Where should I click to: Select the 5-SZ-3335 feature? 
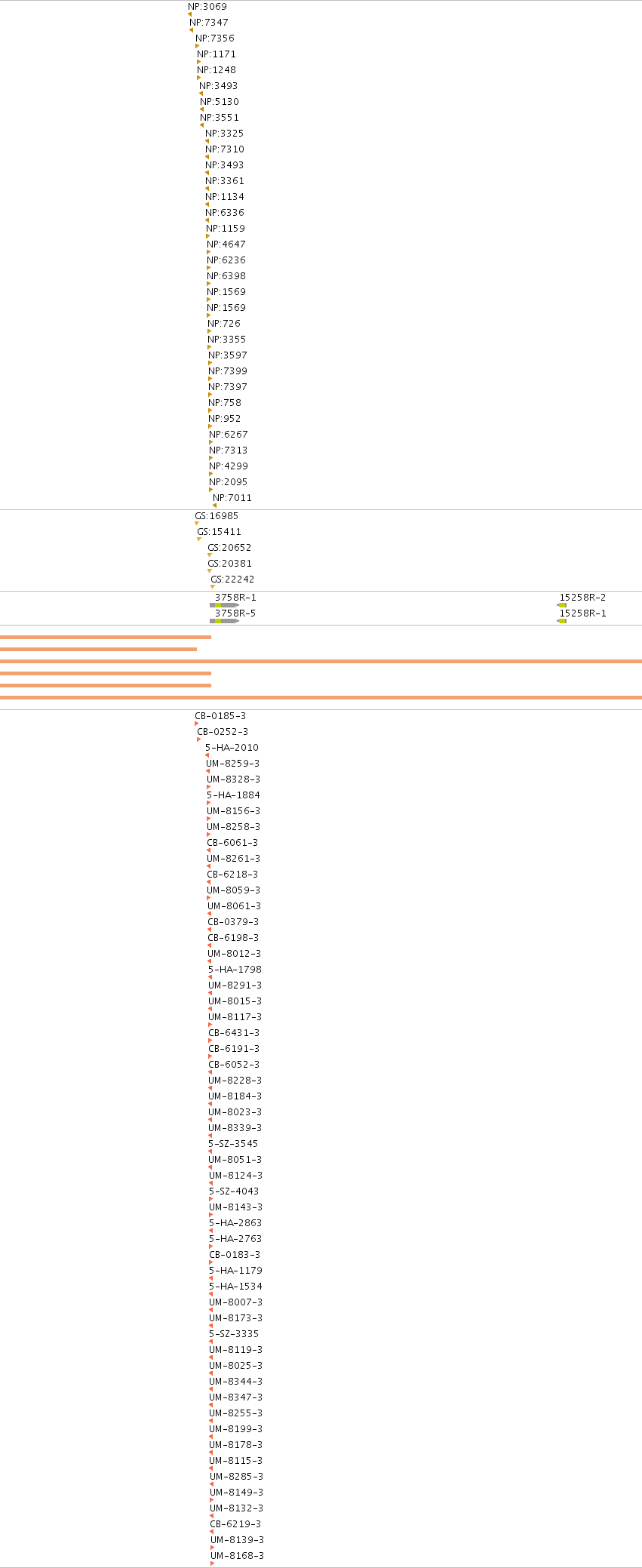[x=234, y=1334]
